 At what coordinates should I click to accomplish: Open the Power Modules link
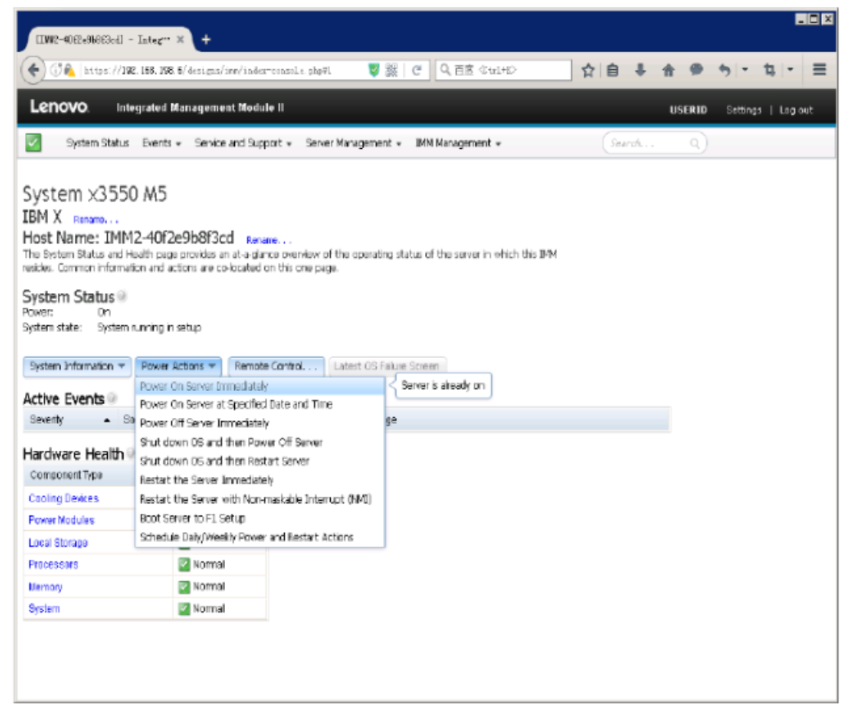(61, 520)
